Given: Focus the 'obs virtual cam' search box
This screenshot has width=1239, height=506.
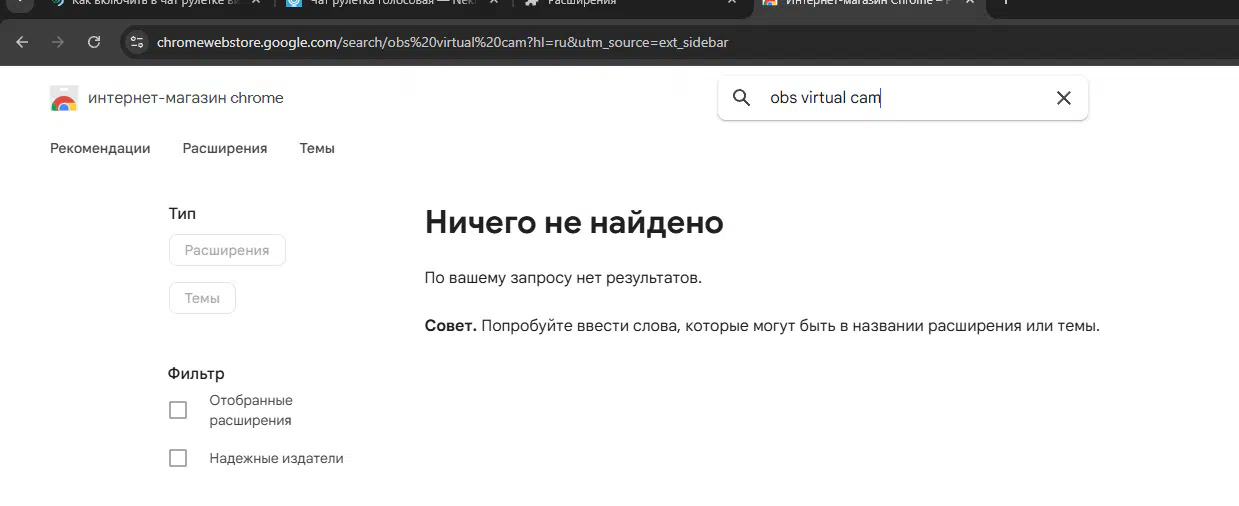Looking at the screenshot, I should (902, 98).
